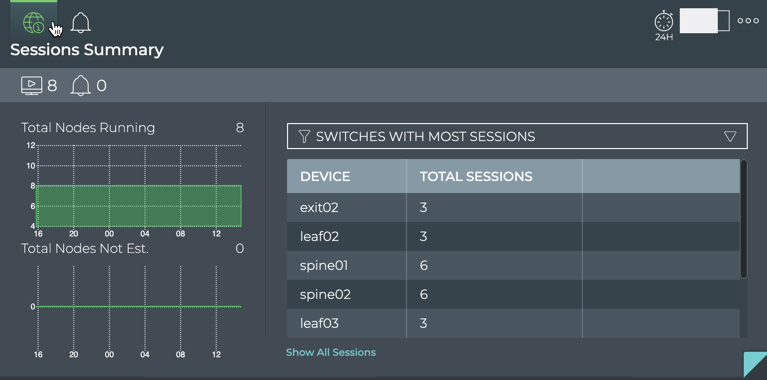Click the alarm bell icon showing 0

[81, 86]
